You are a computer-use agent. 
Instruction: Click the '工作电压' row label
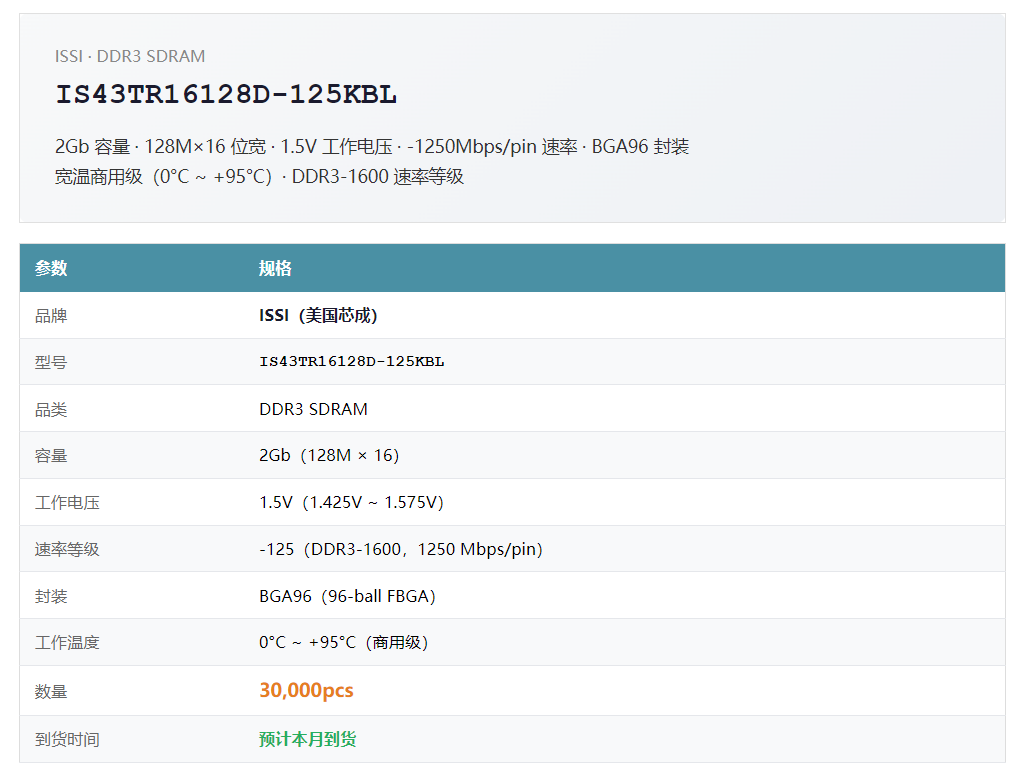coord(67,503)
